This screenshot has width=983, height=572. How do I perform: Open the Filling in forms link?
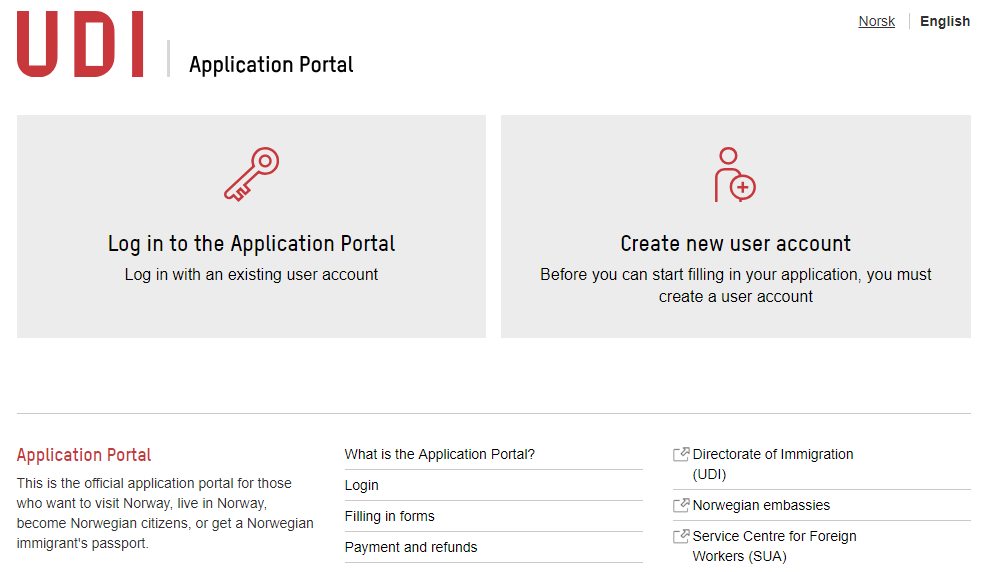pyautogui.click(x=389, y=516)
